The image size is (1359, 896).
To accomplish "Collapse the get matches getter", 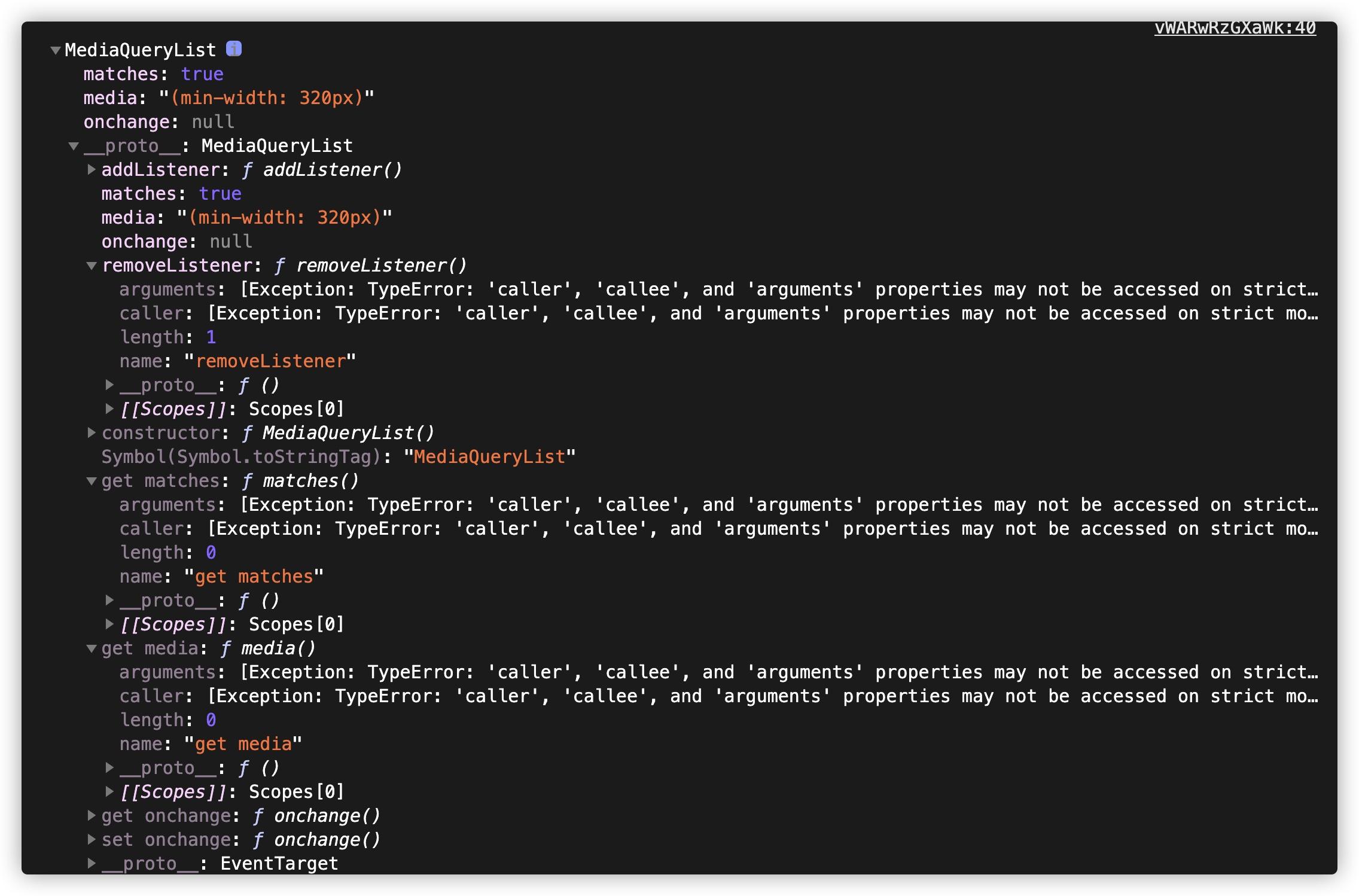I will point(92,481).
